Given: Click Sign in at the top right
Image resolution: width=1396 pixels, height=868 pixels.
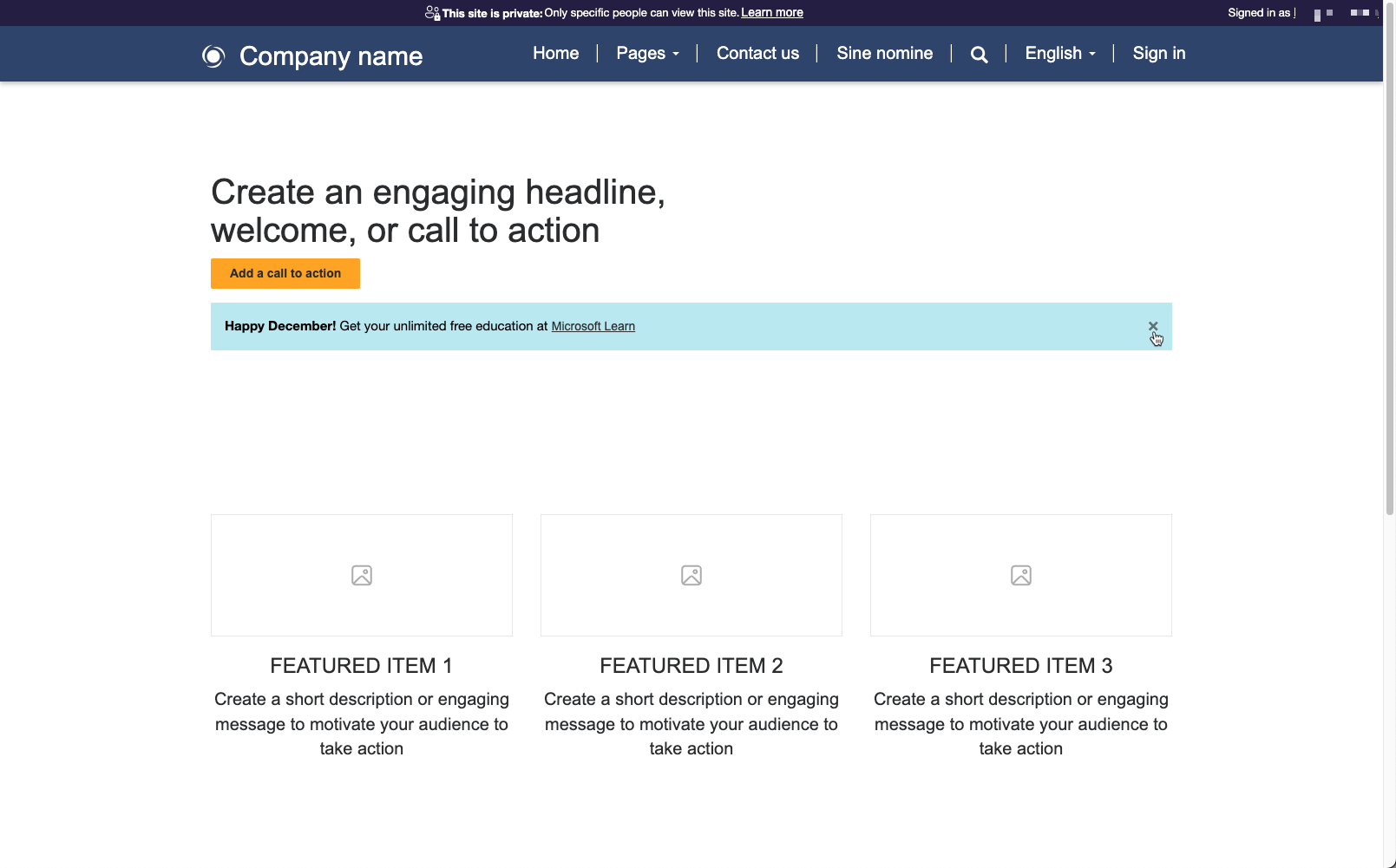Looking at the screenshot, I should click(x=1159, y=53).
